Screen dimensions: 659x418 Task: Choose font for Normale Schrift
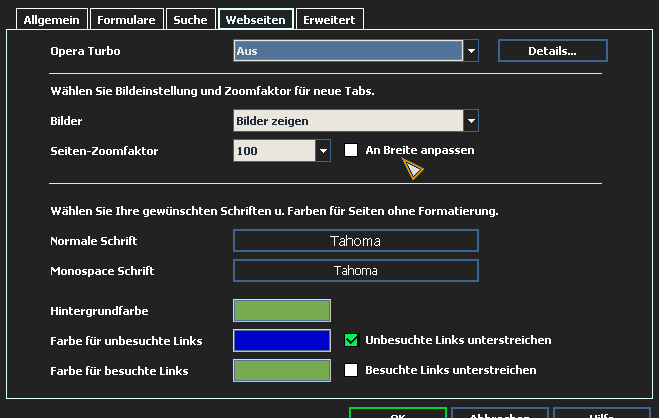click(355, 241)
